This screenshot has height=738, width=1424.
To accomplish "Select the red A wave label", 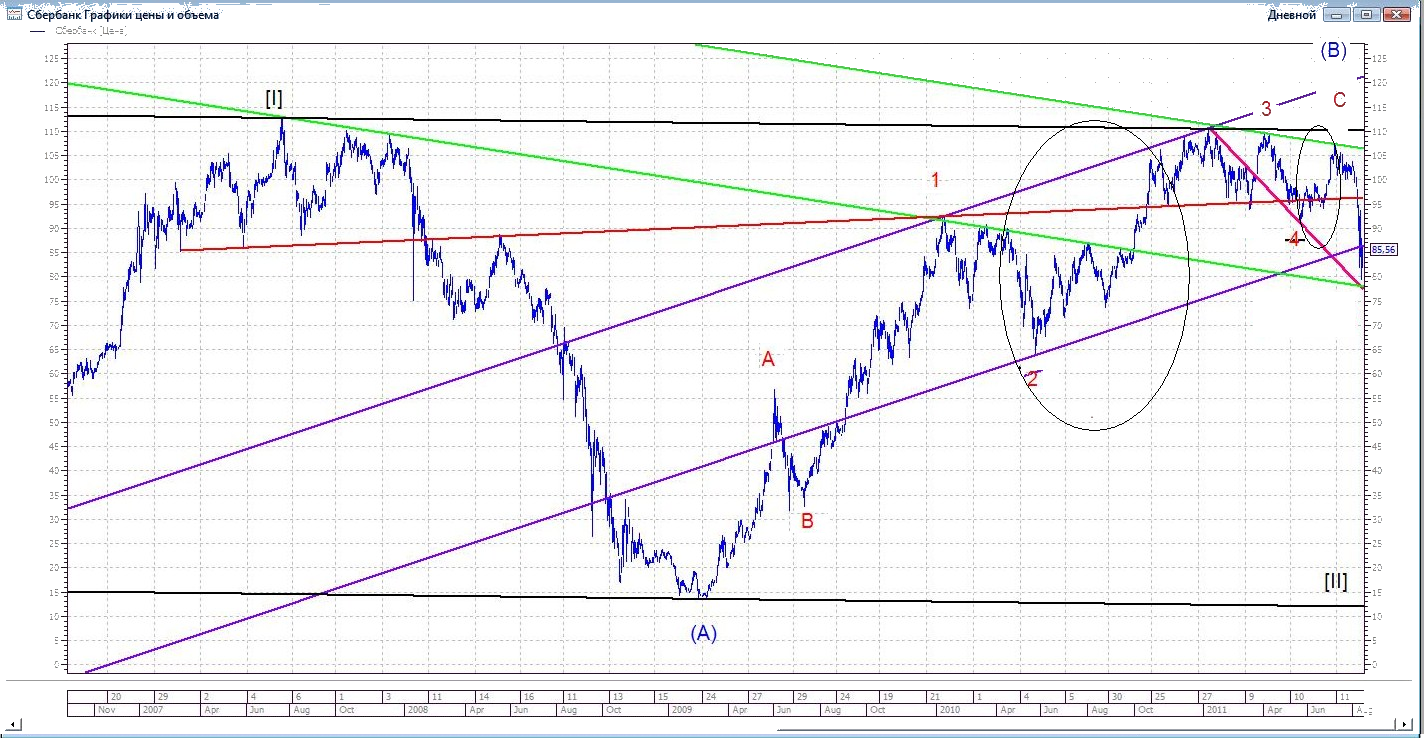I will 768,359.
